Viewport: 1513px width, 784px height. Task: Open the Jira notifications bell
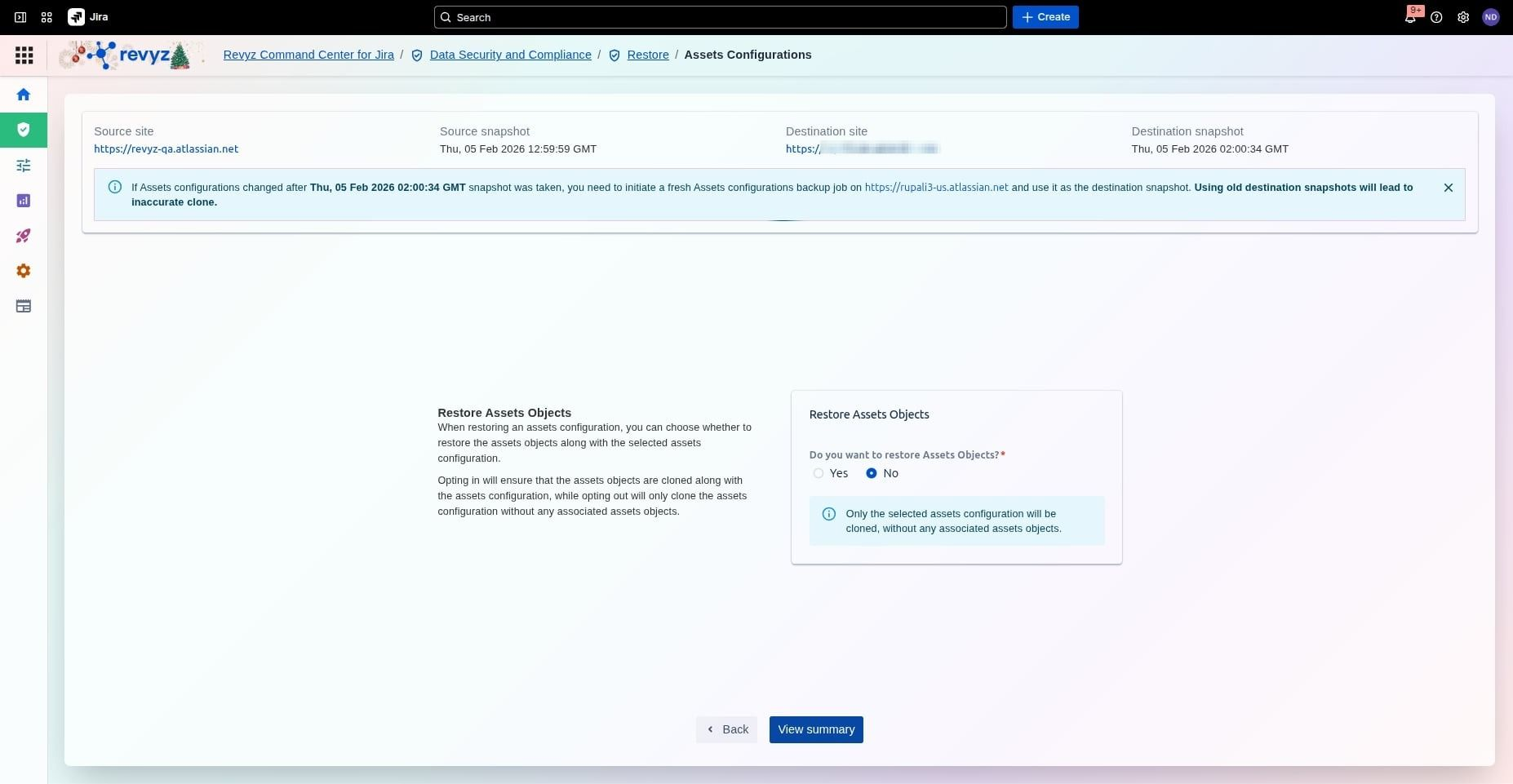click(1409, 17)
